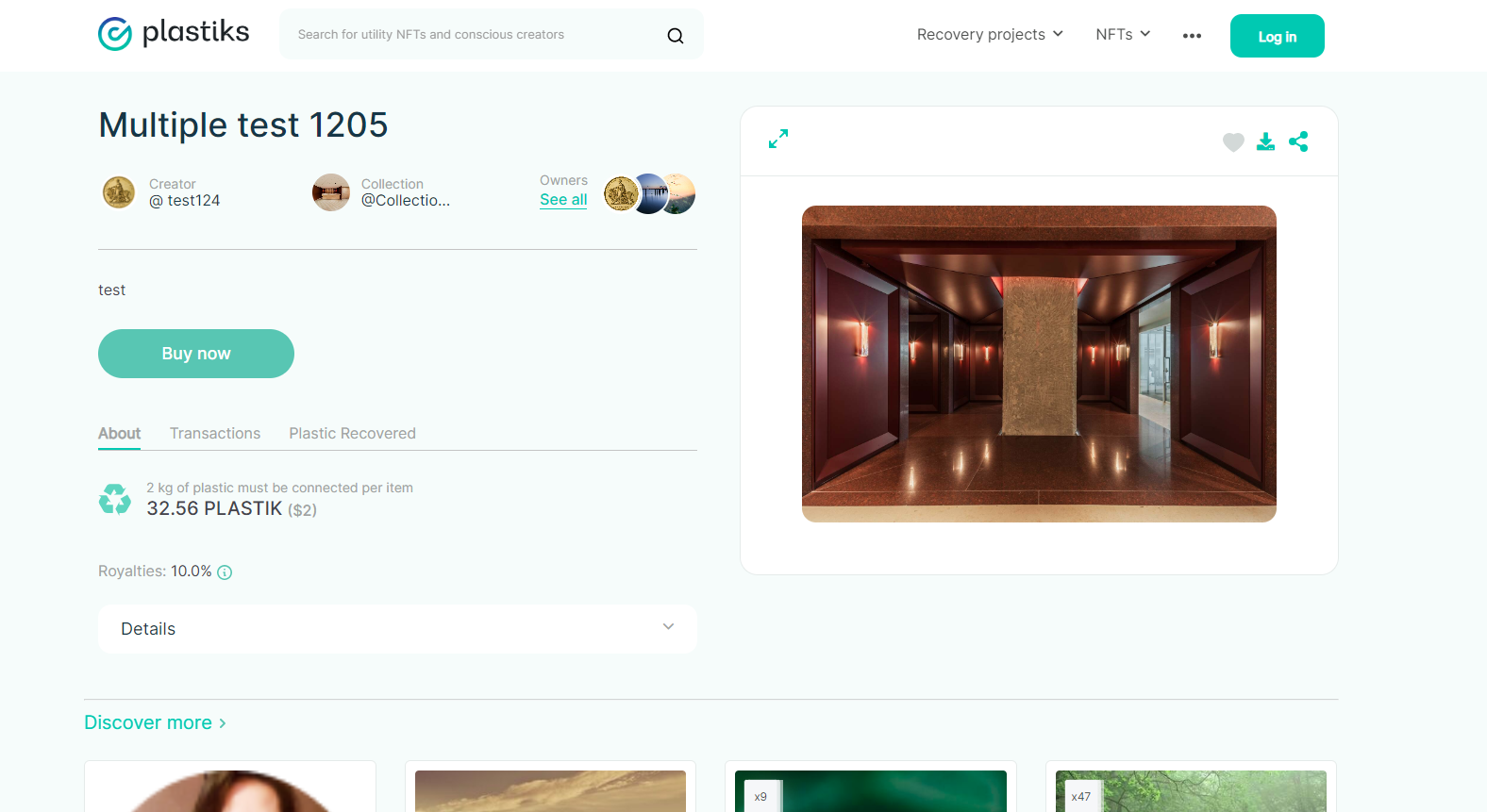Download the NFT image
The width and height of the screenshot is (1487, 812).
[x=1266, y=141]
